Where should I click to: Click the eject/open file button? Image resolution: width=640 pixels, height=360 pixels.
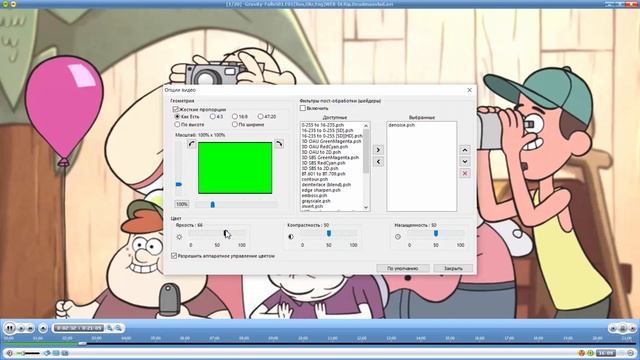(x=43, y=328)
